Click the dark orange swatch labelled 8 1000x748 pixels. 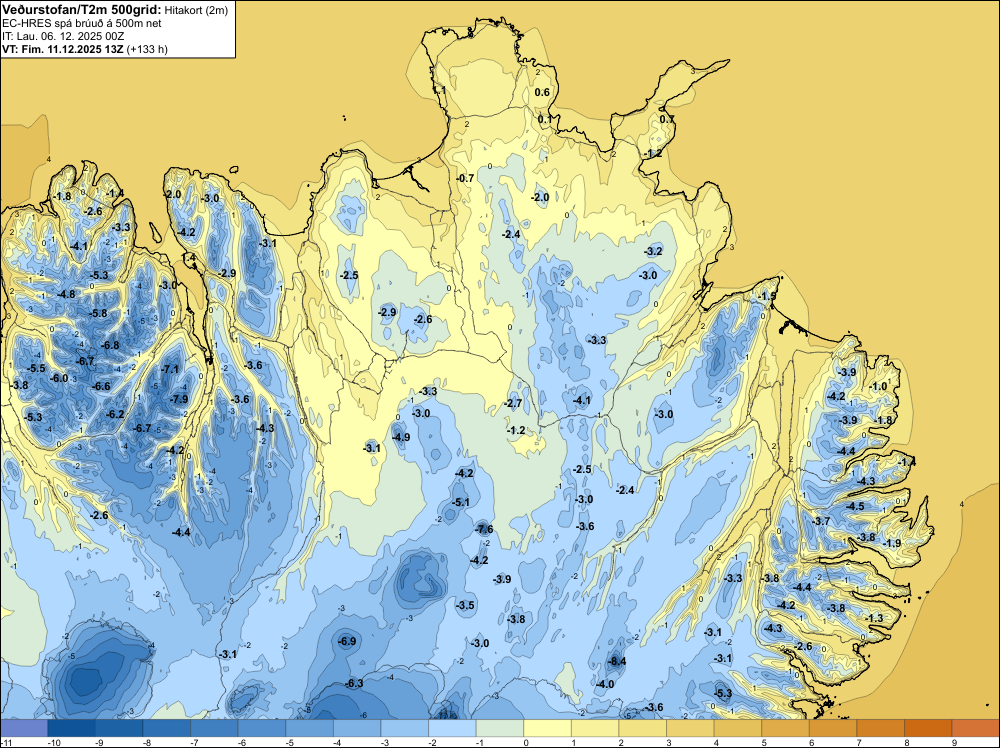(928, 728)
